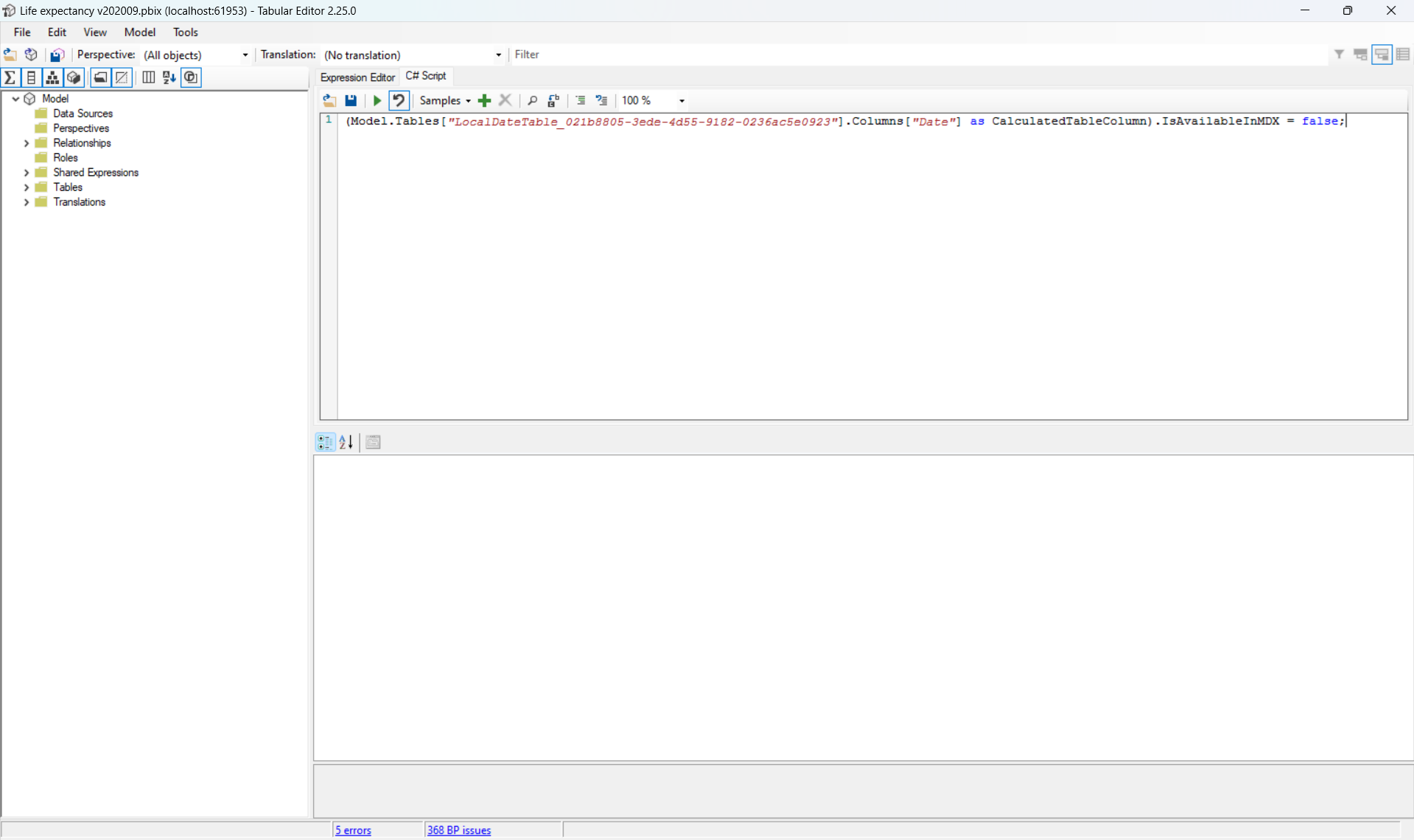Viewport: 1414px width, 840px height.
Task: Open a model file from the main toolbar
Action: [10, 55]
